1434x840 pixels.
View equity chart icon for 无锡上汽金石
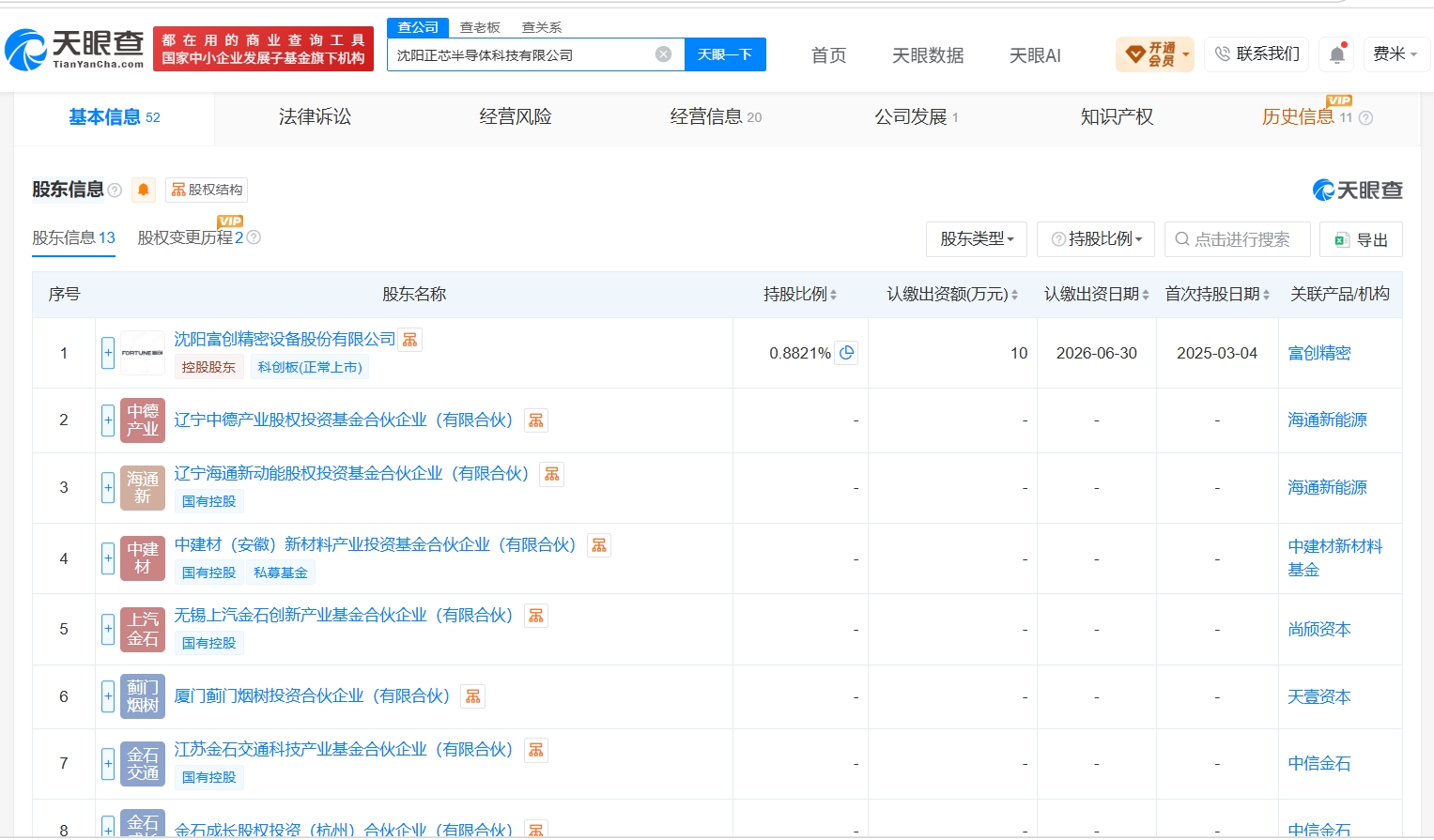coord(536,616)
